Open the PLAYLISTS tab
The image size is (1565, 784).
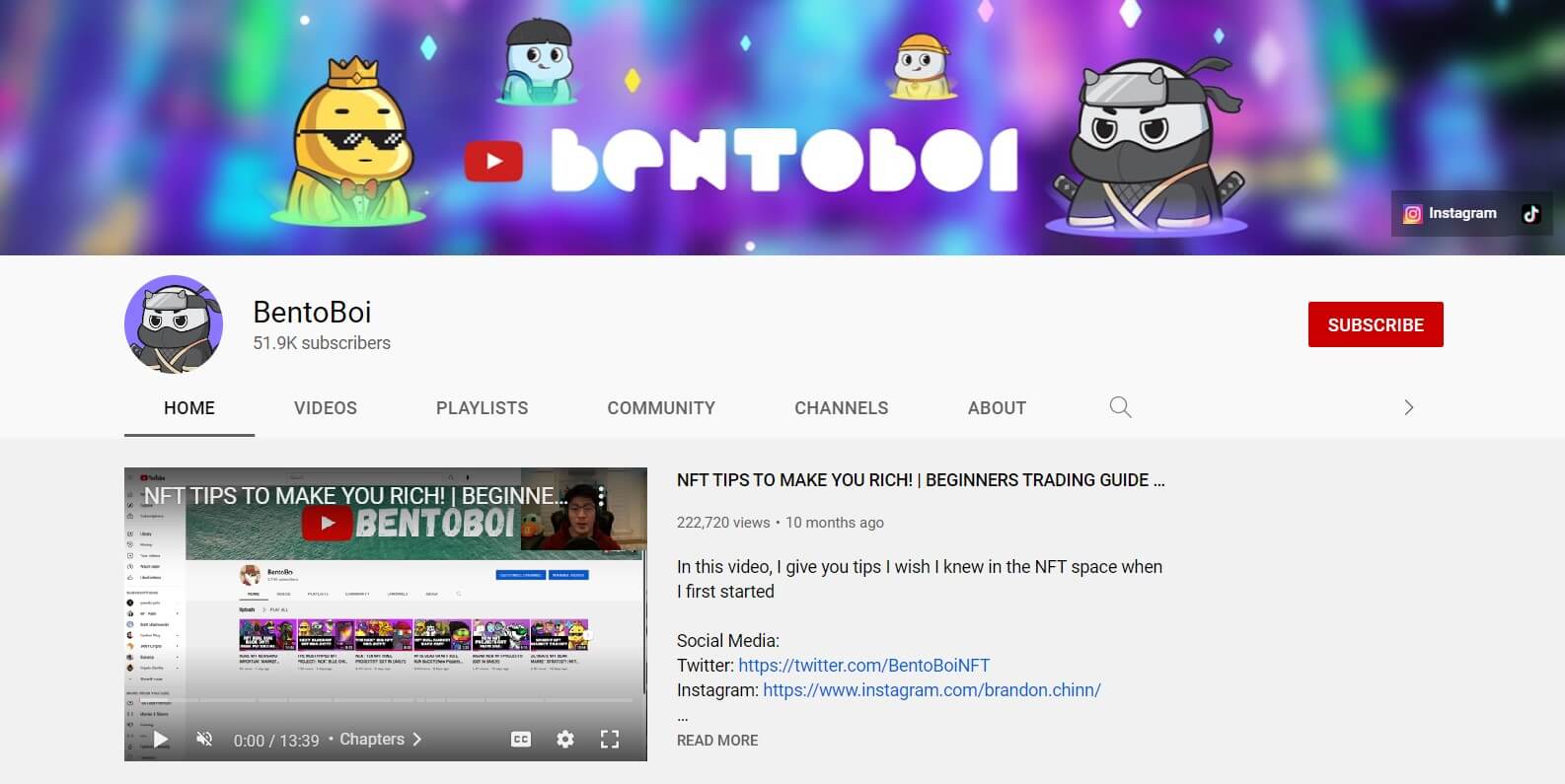483,407
